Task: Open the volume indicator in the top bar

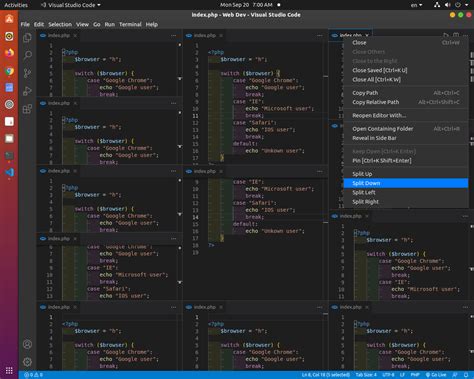Action: pyautogui.click(x=448, y=5)
